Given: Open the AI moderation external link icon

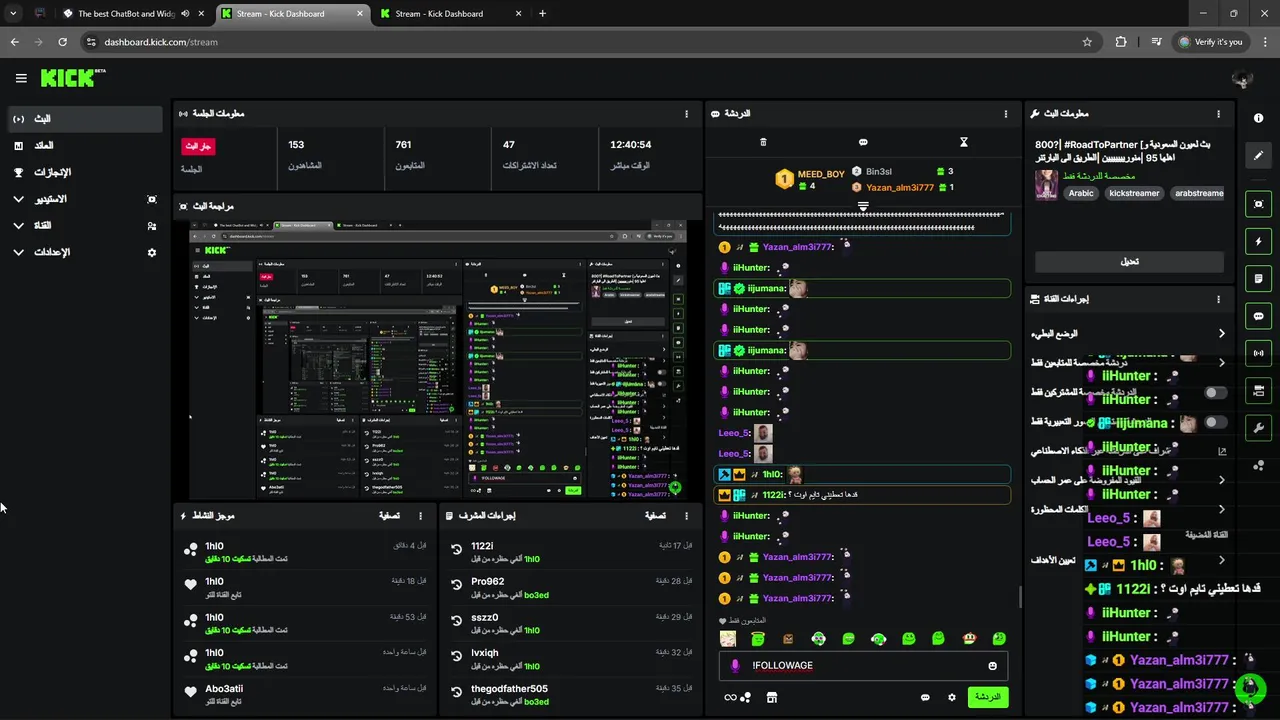Looking at the screenshot, I should coord(1221,451).
